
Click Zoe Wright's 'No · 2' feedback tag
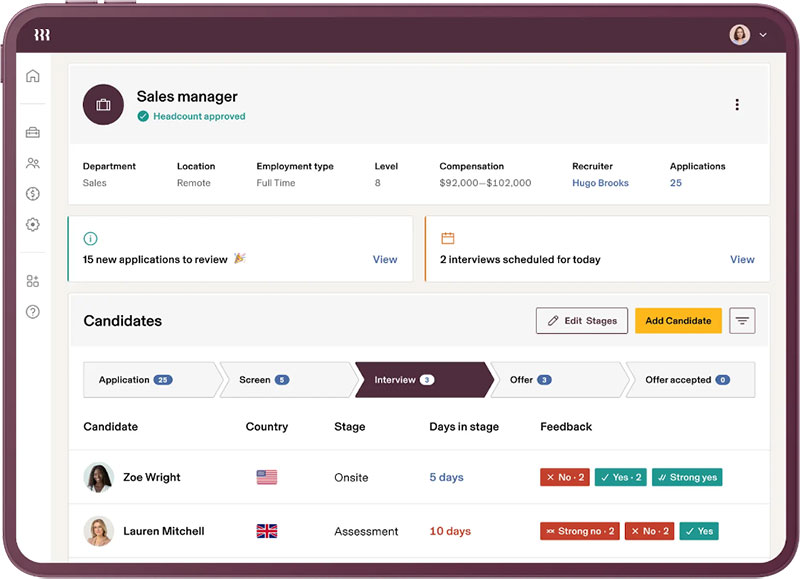click(565, 477)
